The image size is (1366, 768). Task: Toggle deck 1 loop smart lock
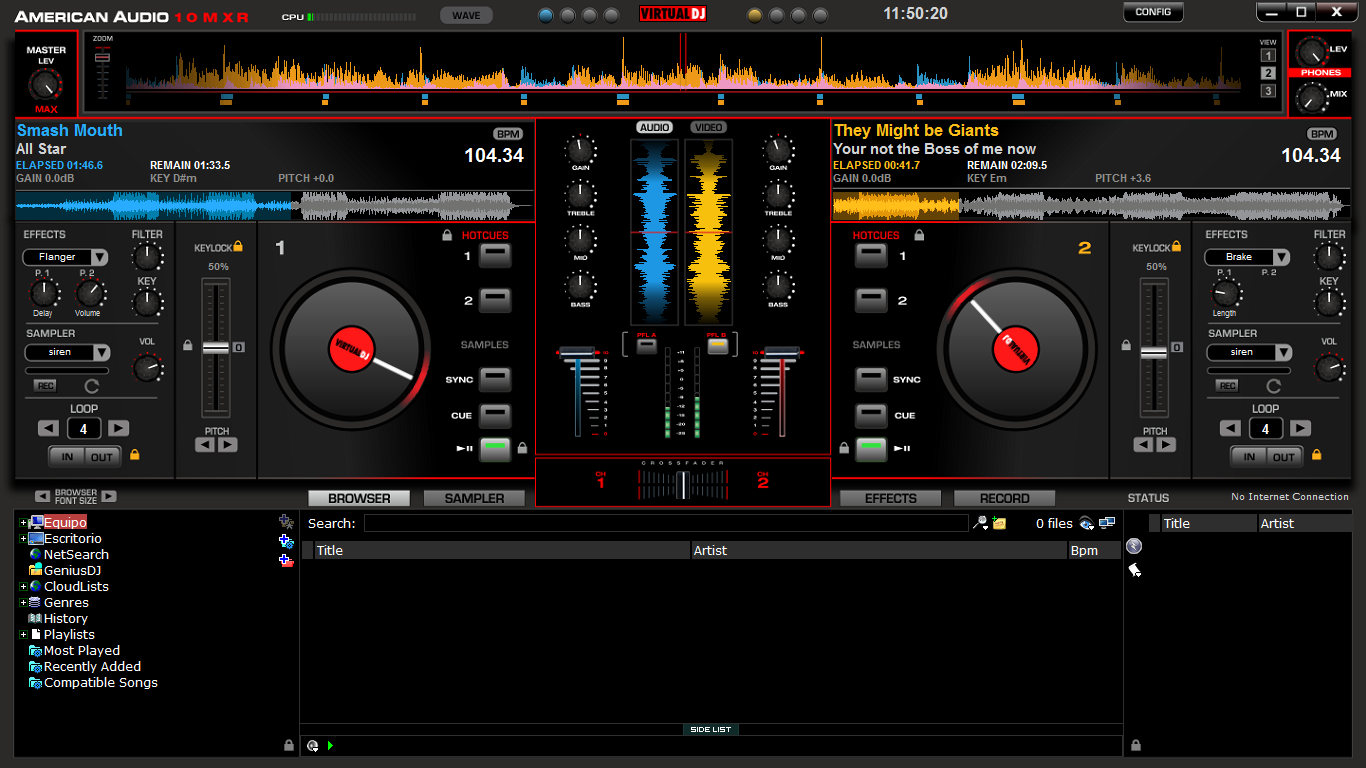(x=135, y=455)
